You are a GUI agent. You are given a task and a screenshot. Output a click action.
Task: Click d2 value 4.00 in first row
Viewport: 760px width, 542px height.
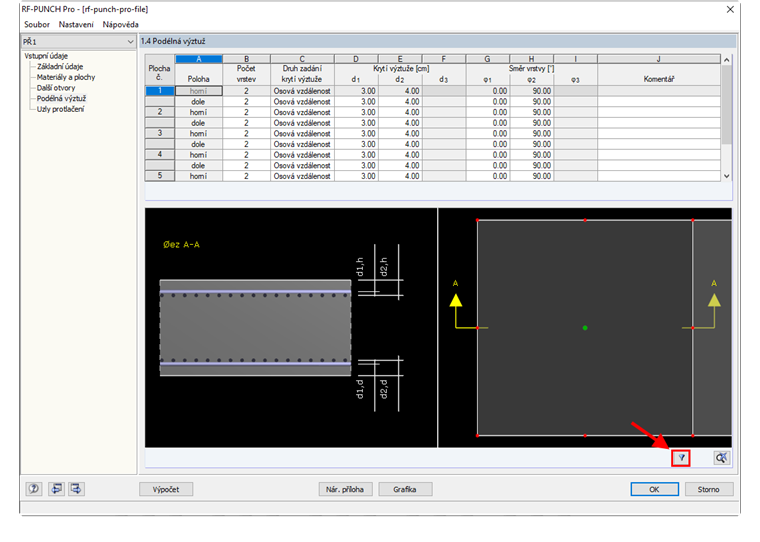point(400,91)
